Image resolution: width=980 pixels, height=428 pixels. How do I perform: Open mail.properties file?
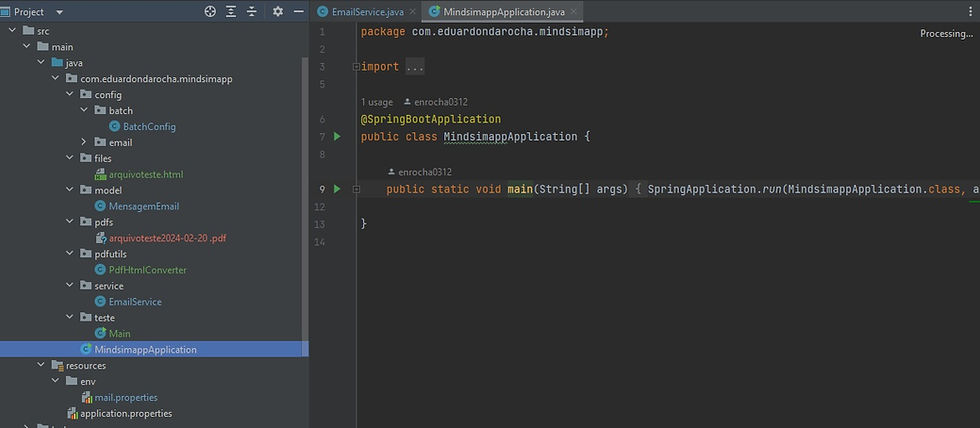click(x=126, y=397)
